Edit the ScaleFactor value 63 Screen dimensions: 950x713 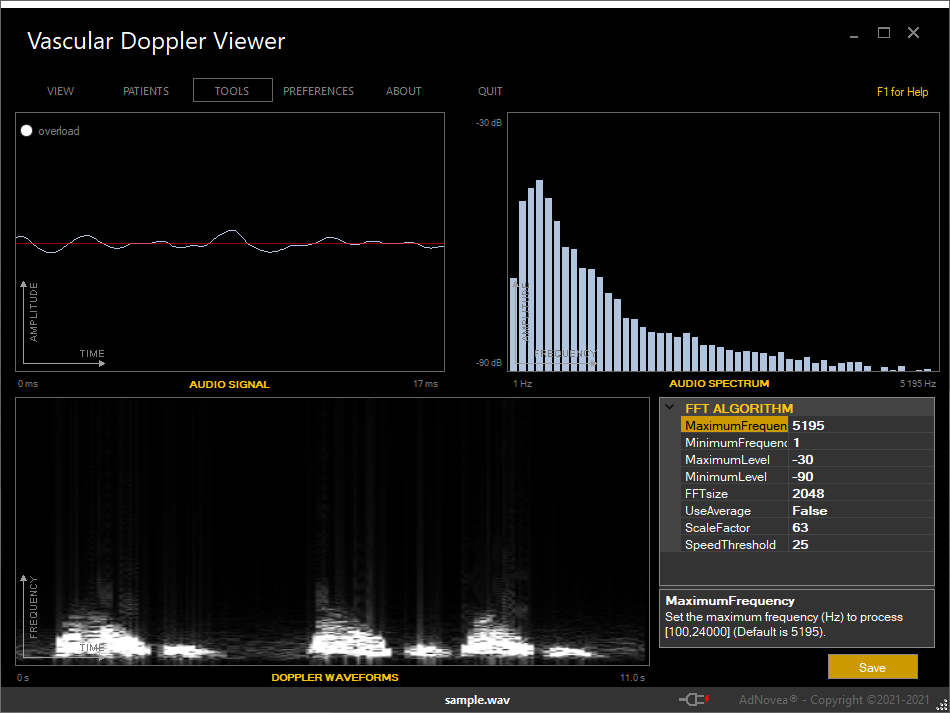(861, 527)
